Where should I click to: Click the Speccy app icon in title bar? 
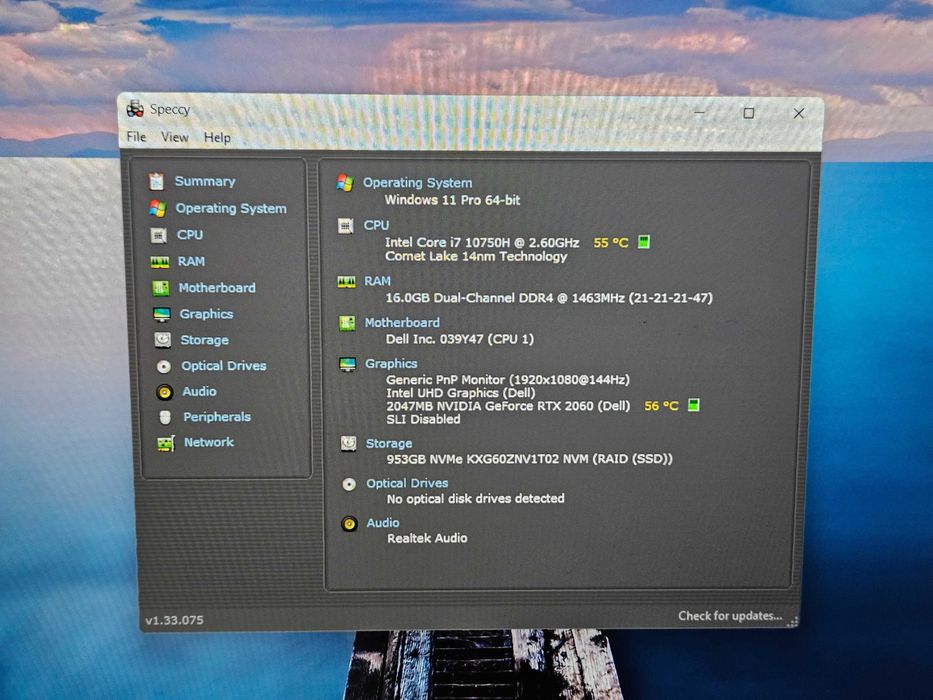(x=135, y=108)
